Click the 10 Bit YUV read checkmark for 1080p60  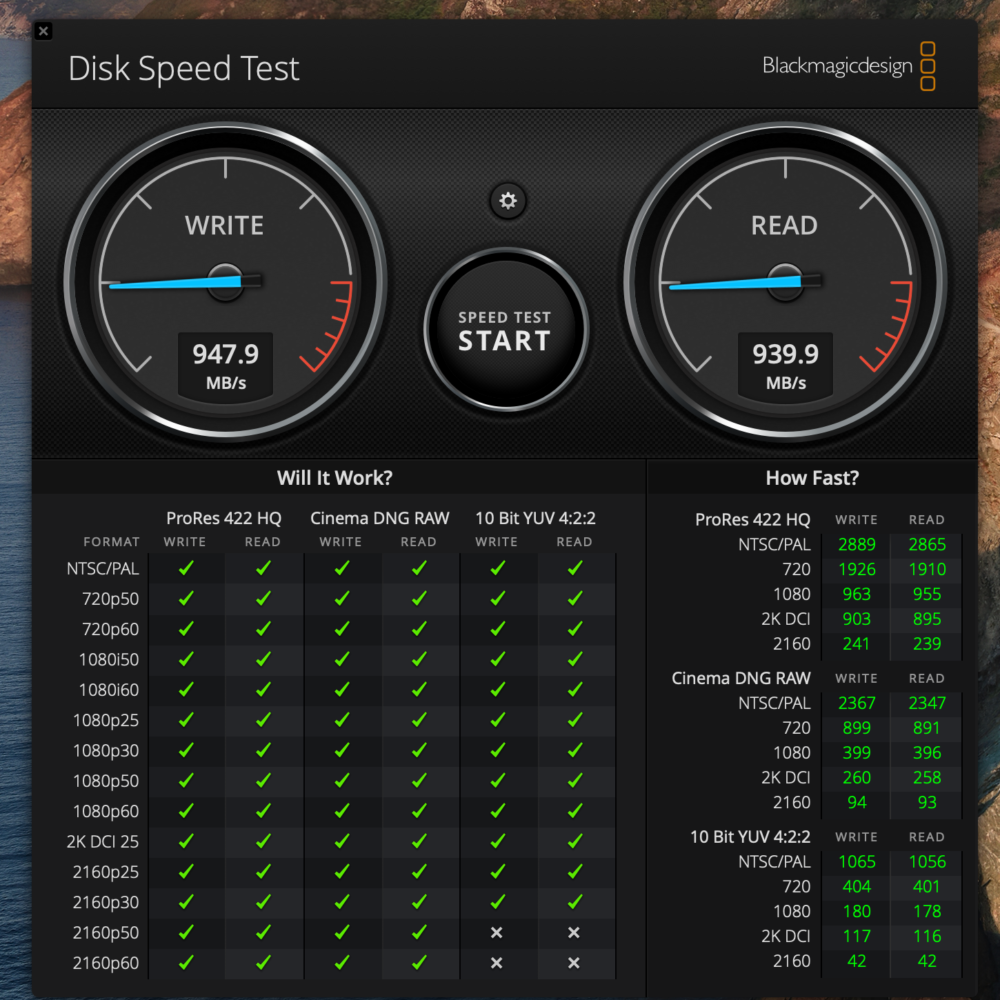pyautogui.click(x=575, y=811)
